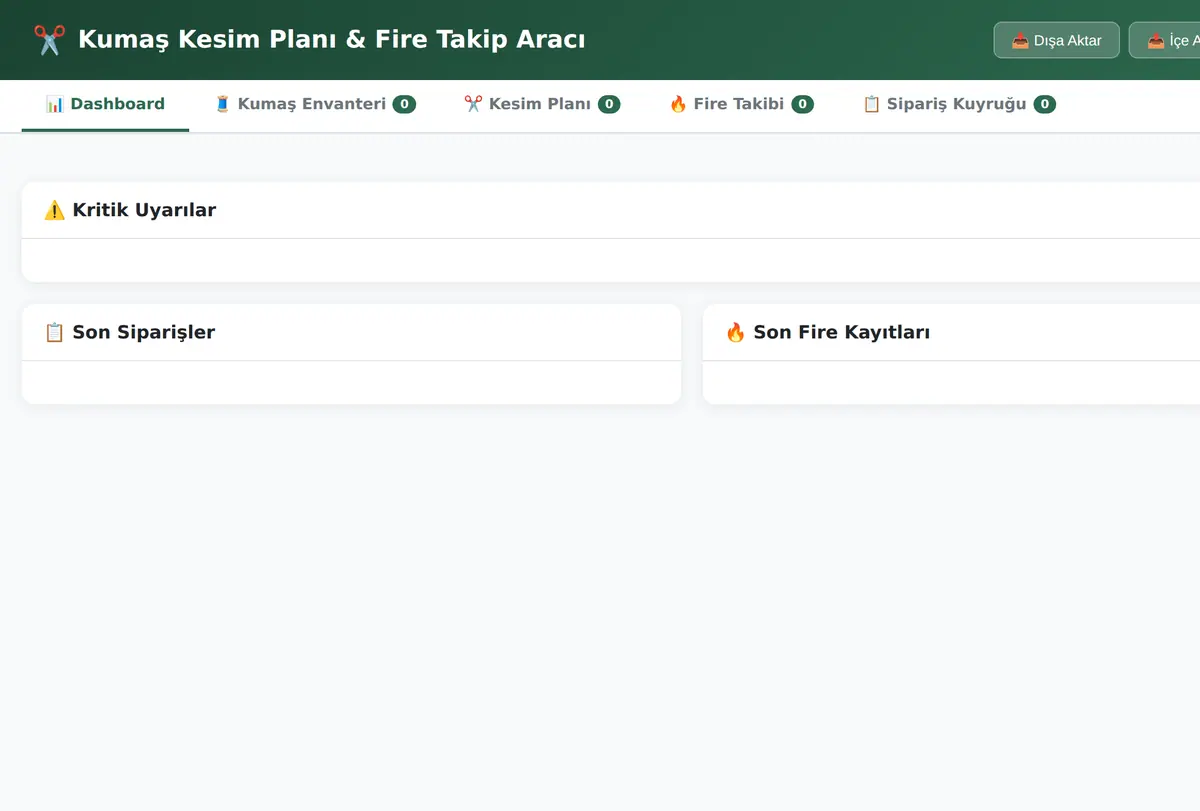Click the 'Son Siparişler' heading
This screenshot has width=1200, height=811.
tap(144, 332)
